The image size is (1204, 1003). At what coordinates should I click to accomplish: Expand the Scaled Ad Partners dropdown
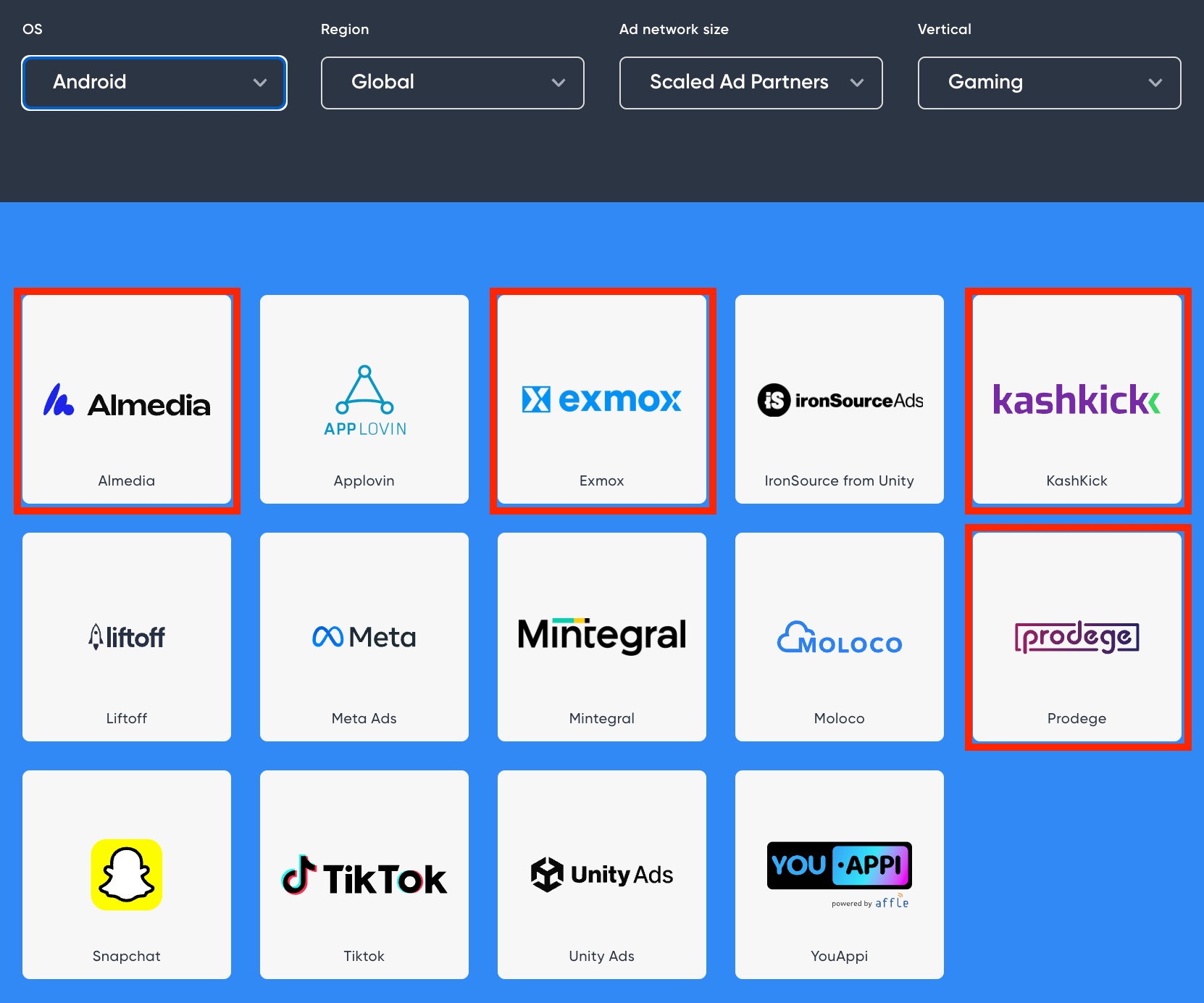point(751,83)
